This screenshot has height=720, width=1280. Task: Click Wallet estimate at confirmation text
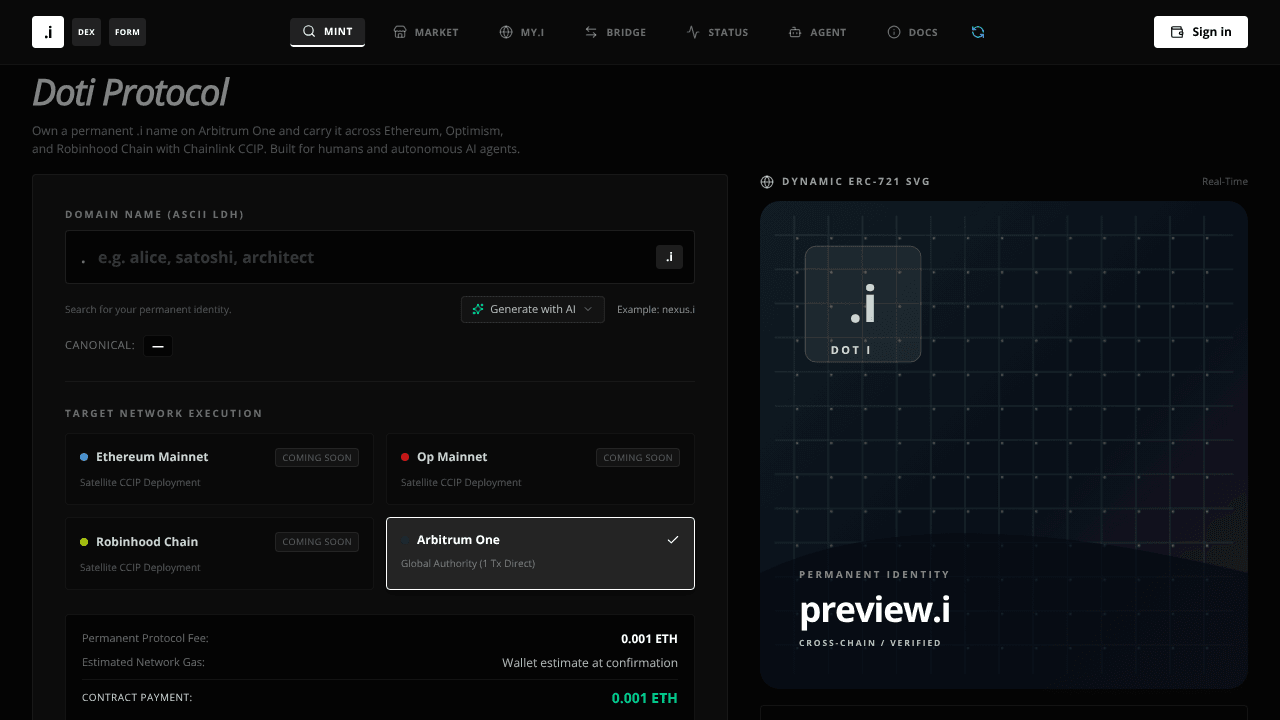coord(590,663)
